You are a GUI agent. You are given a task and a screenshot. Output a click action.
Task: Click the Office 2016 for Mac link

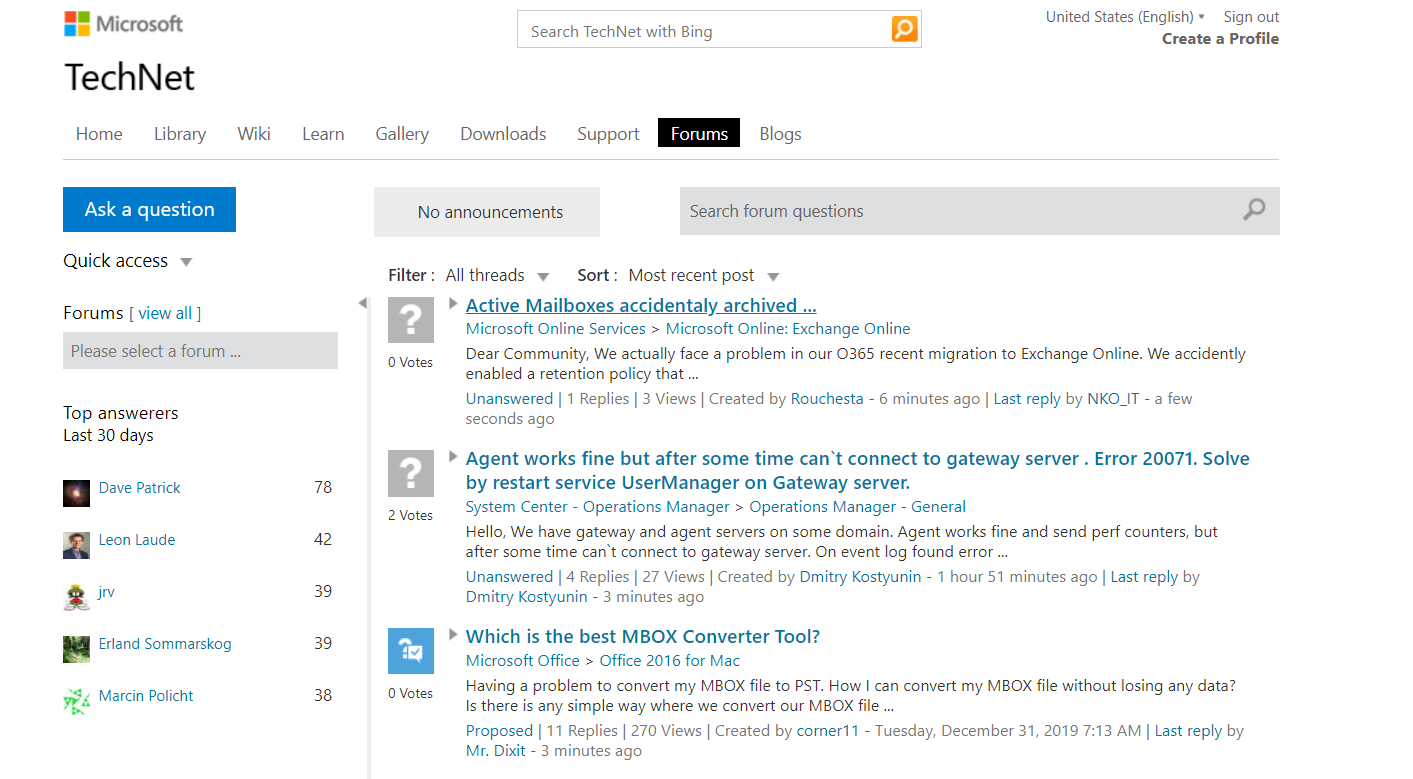point(670,660)
